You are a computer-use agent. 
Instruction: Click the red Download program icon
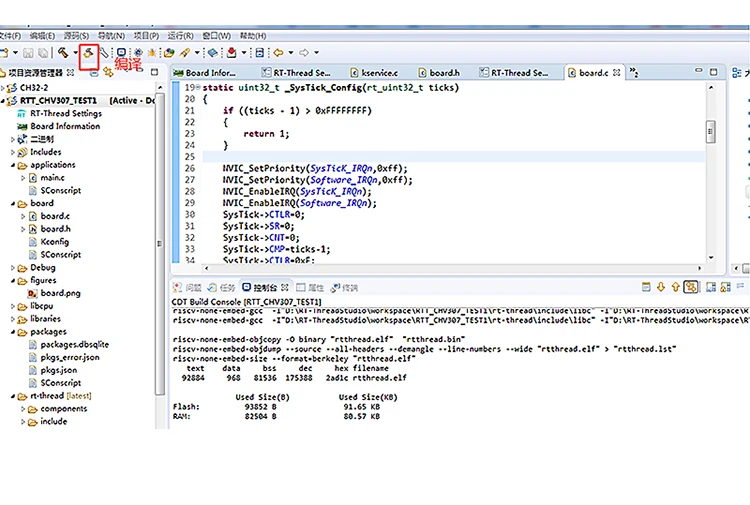click(232, 53)
